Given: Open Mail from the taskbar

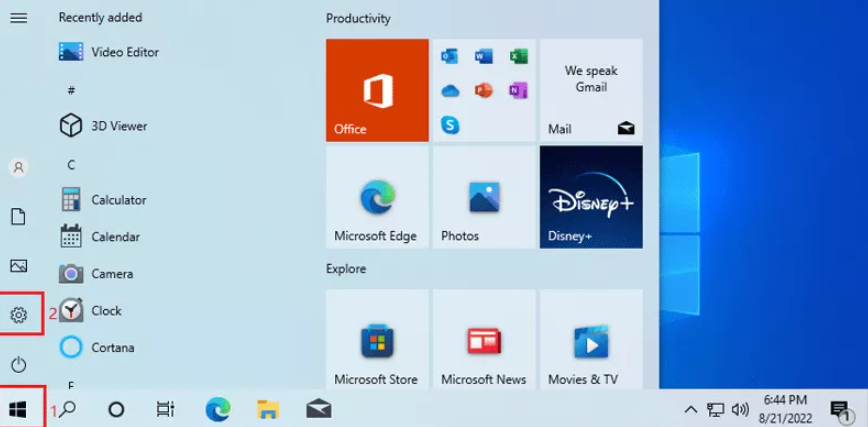Looking at the screenshot, I should (319, 409).
